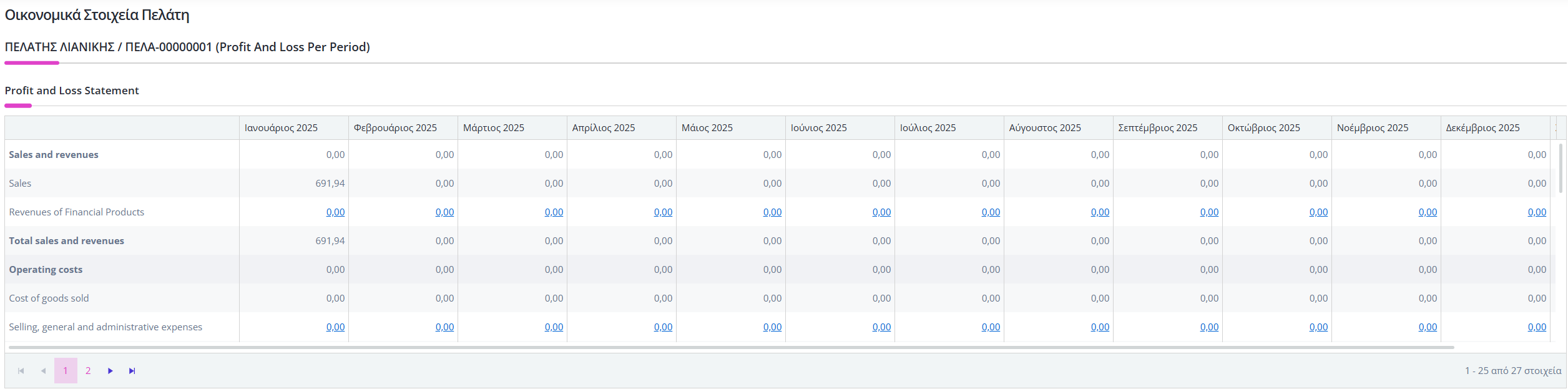Open Selling, general and administrative expenses for Φεβρουάριος 2025
This screenshot has height=389, width=1568.
[x=444, y=327]
